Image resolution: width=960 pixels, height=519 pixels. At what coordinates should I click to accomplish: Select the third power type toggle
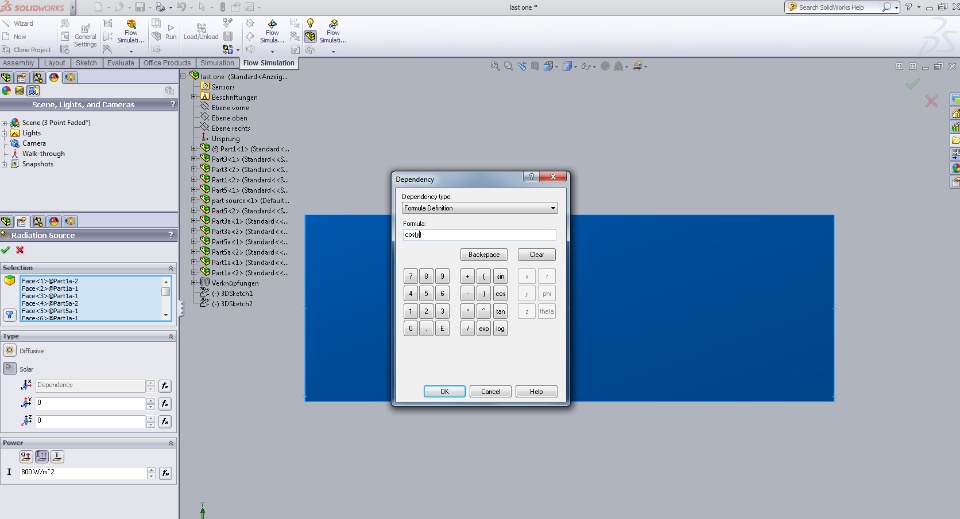click(x=57, y=457)
